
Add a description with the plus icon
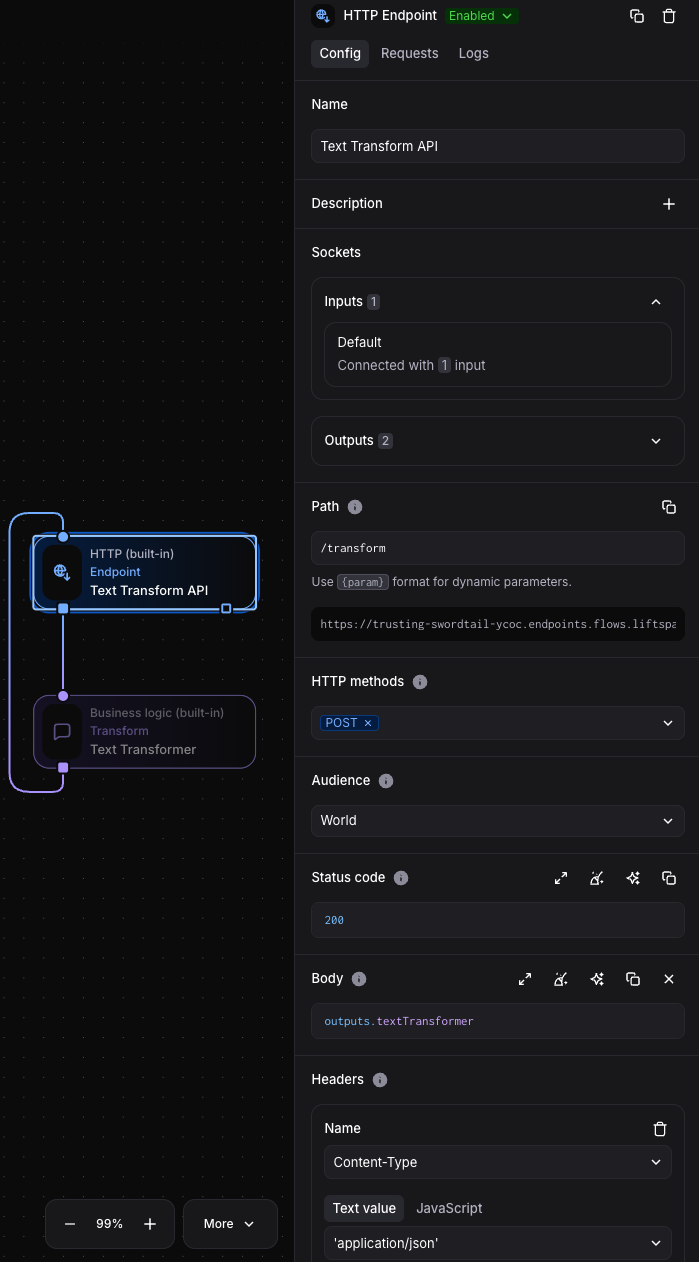click(x=669, y=204)
